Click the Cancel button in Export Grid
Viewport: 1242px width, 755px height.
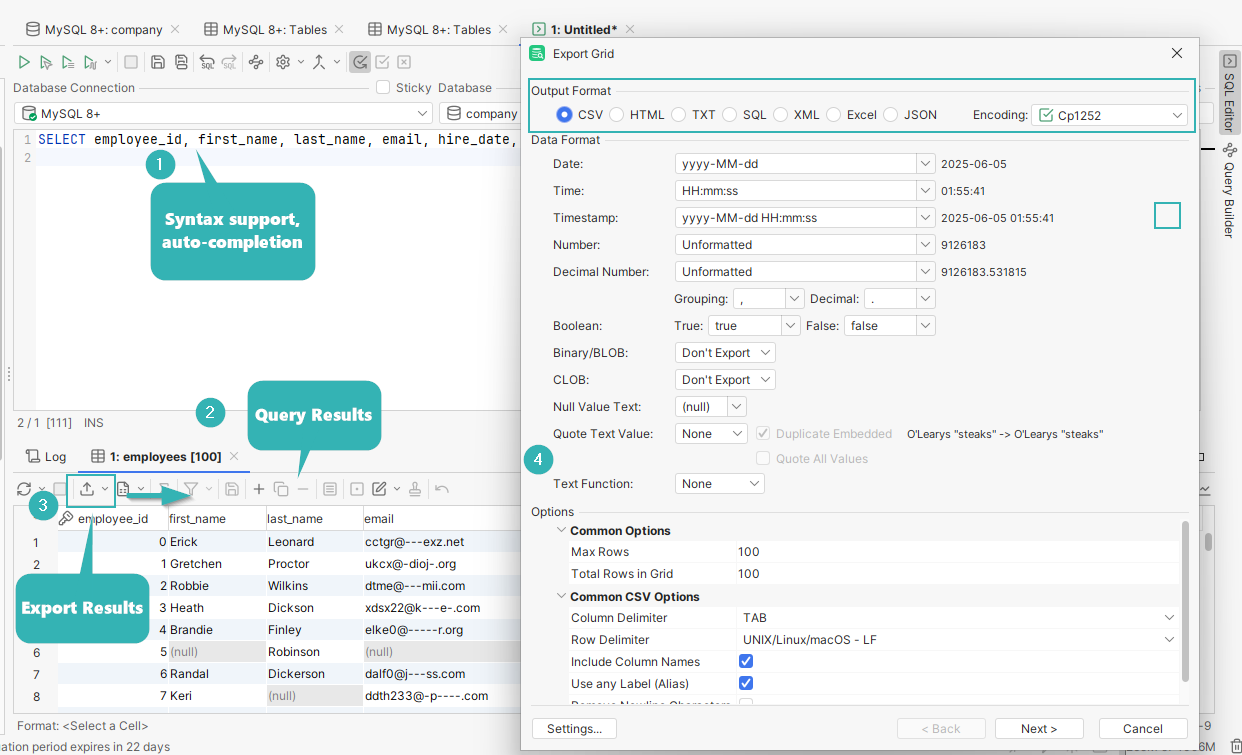(x=1142, y=729)
